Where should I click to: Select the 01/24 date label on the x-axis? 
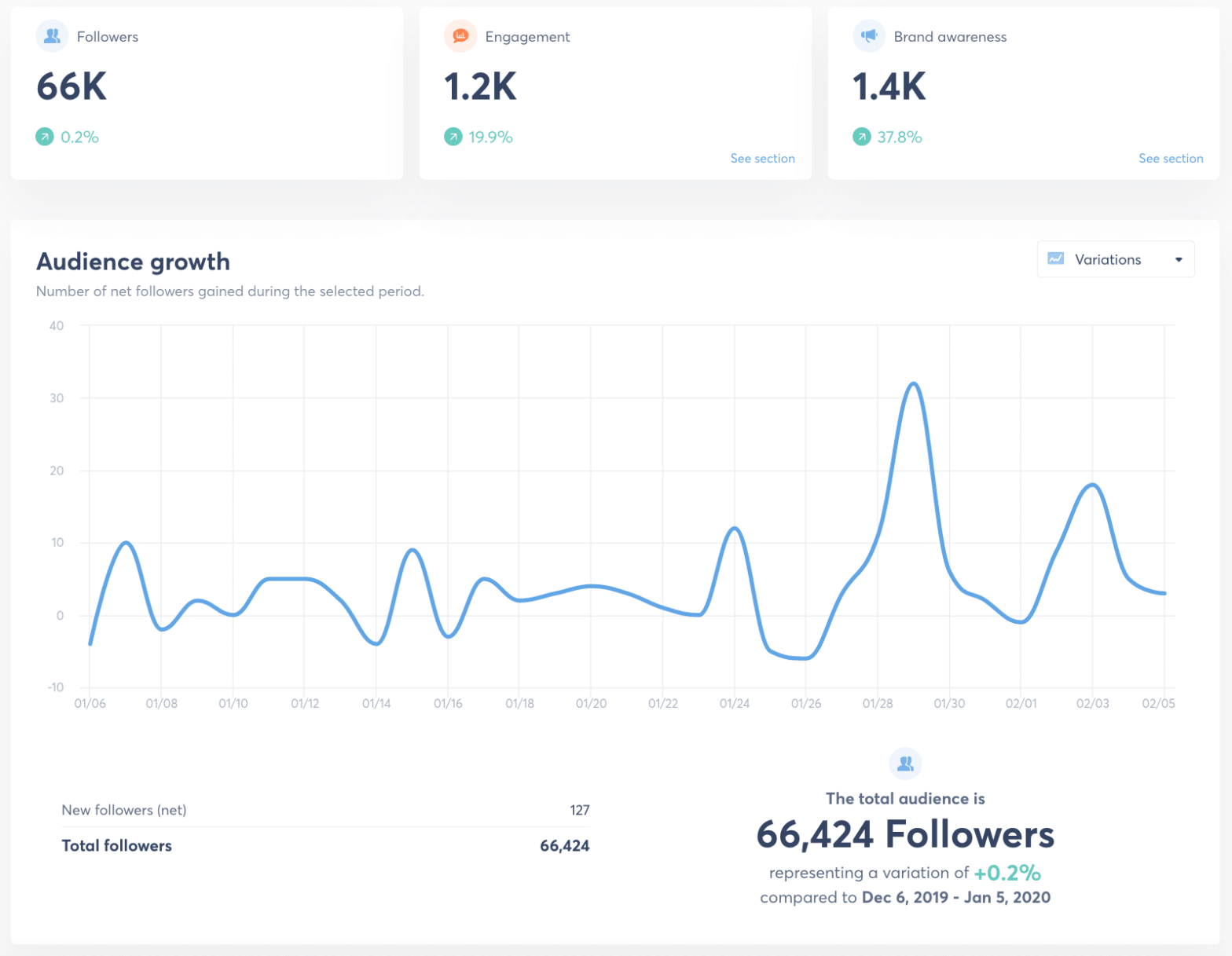click(735, 704)
